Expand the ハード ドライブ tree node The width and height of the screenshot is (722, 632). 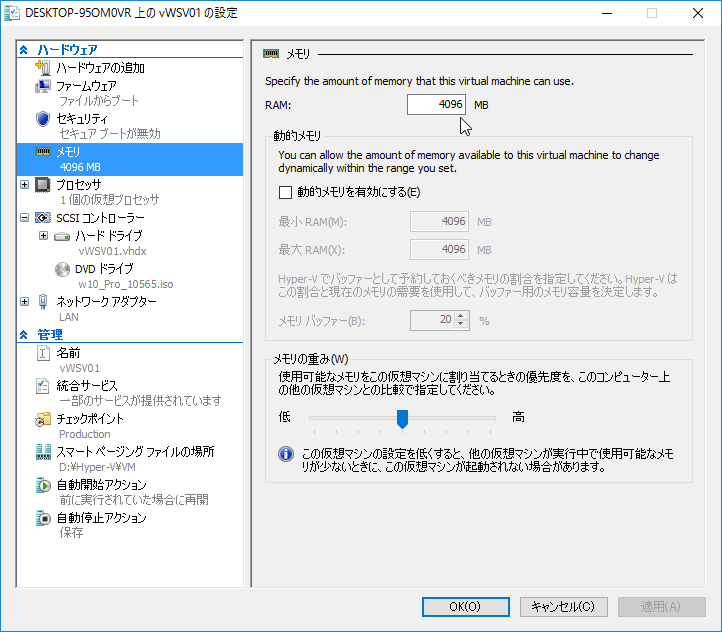43,236
